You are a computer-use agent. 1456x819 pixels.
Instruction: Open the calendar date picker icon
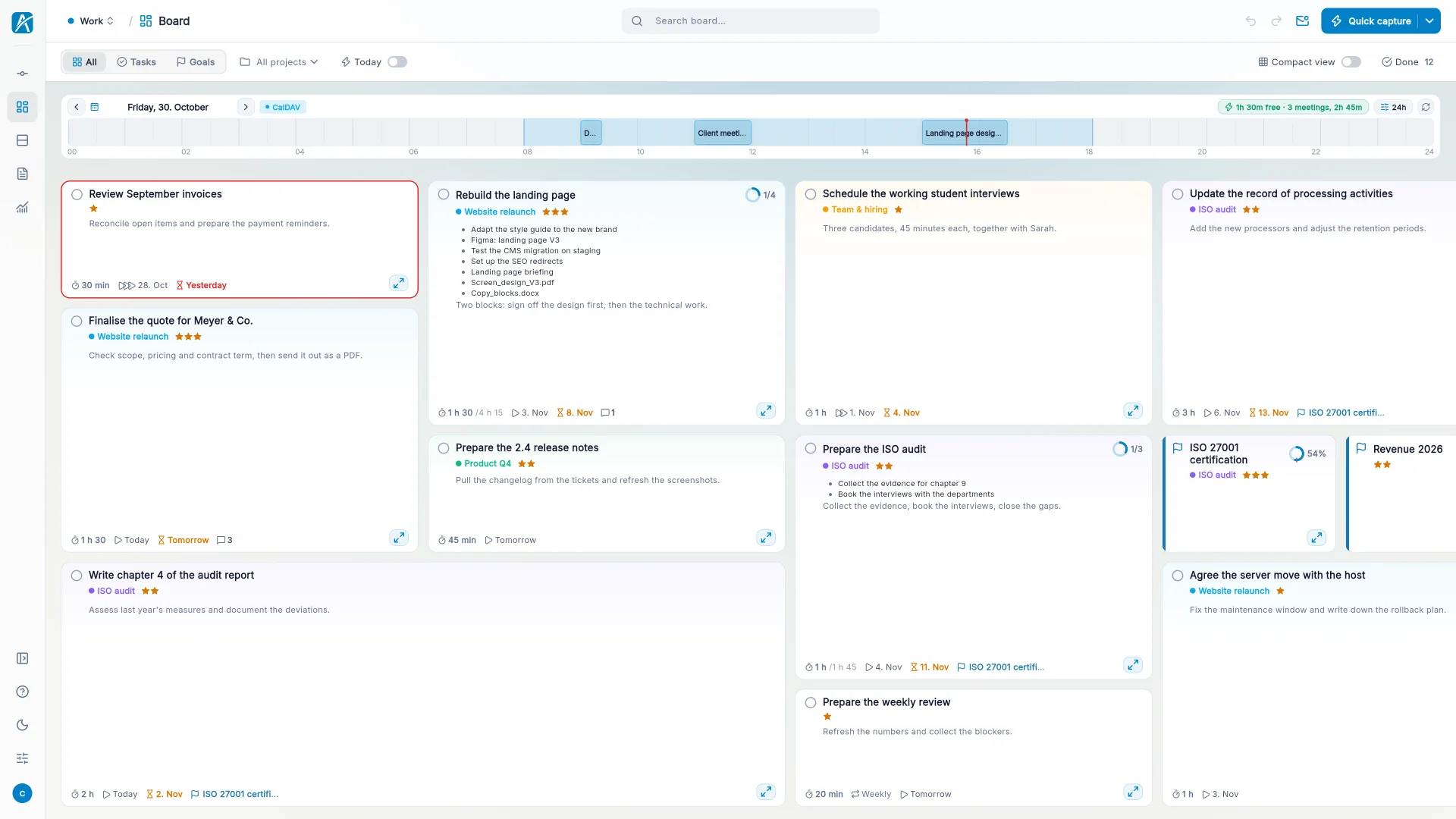click(x=95, y=107)
